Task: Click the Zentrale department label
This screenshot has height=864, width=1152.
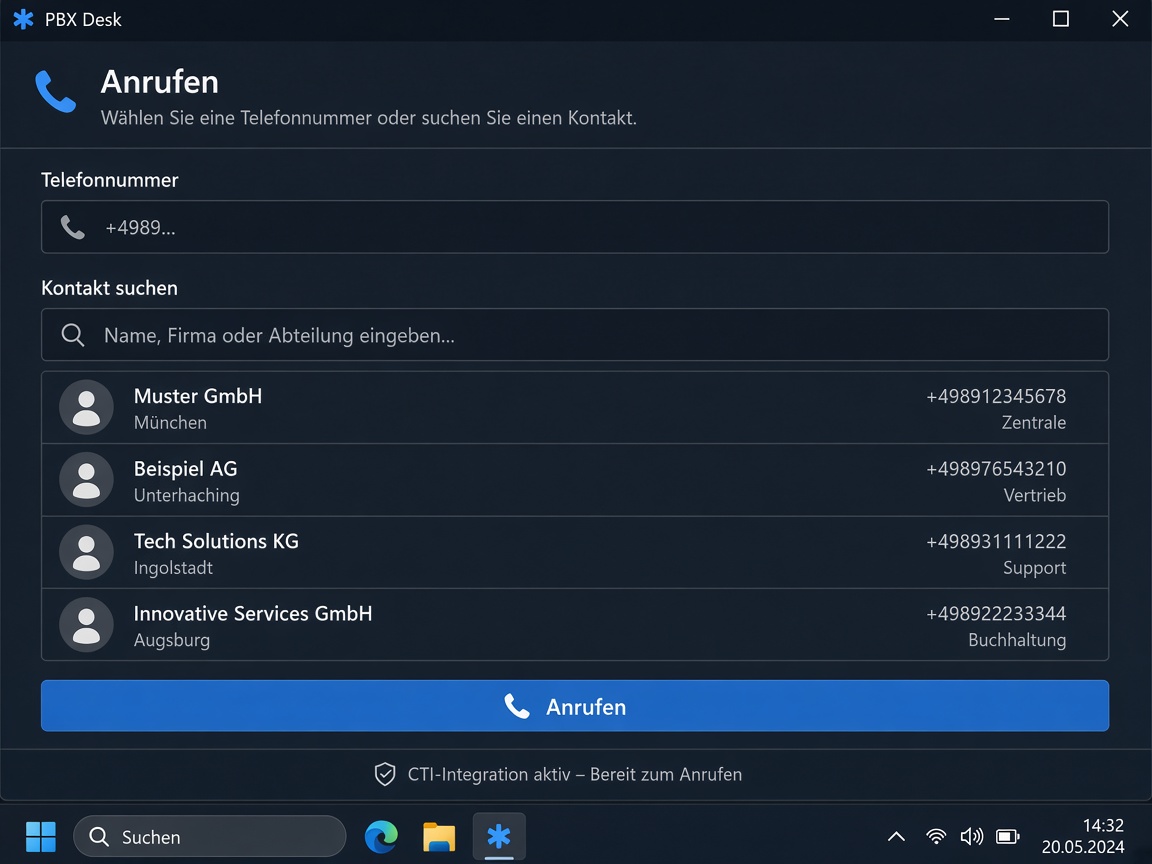Action: [1034, 422]
